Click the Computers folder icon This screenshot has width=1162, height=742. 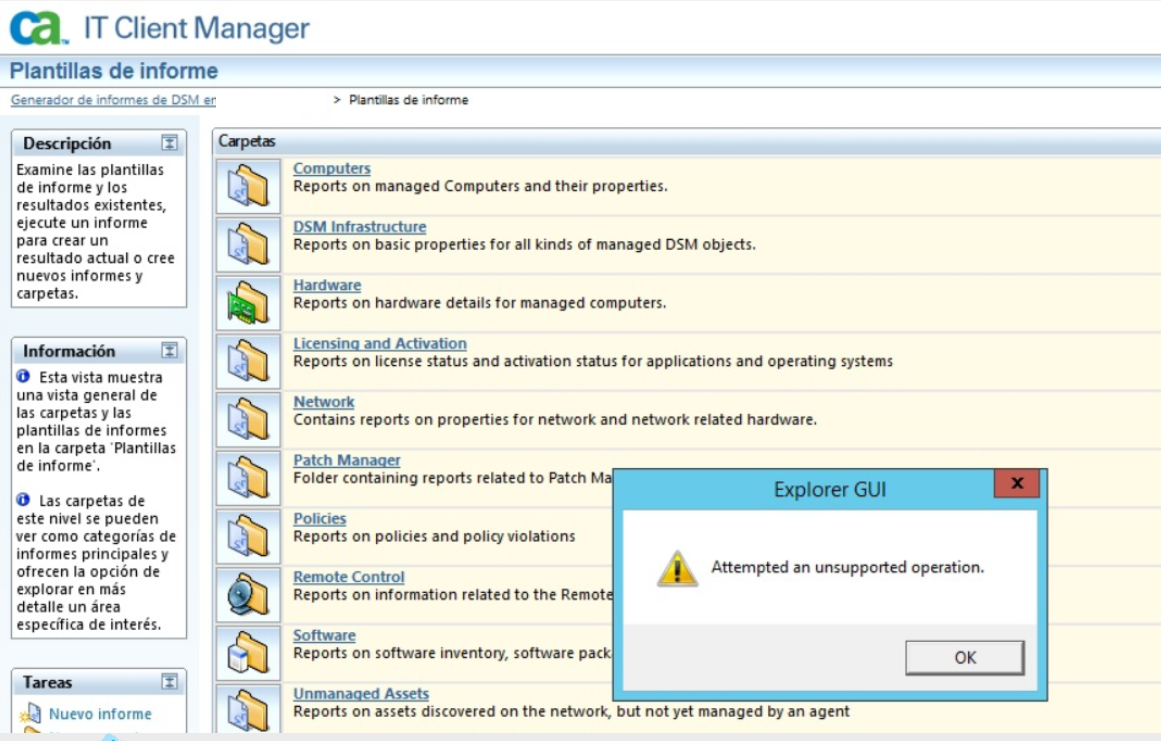tap(248, 186)
